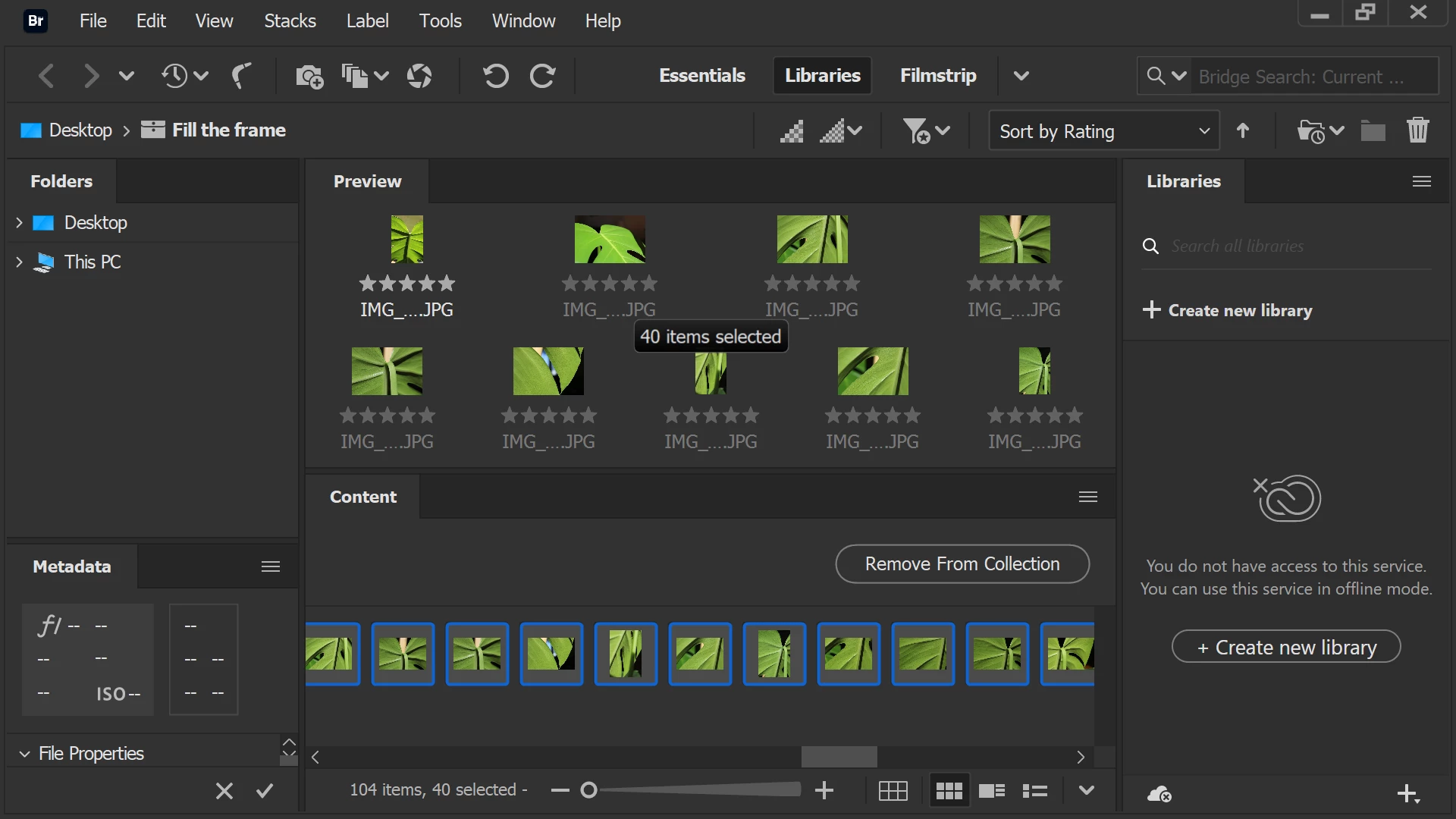This screenshot has height=819, width=1456.
Task: Click the thumbnail size slider handle
Action: [x=588, y=791]
